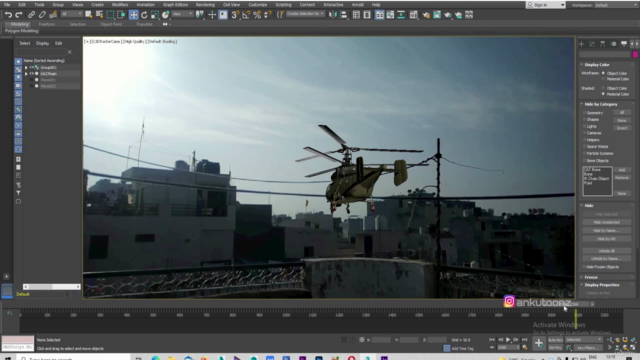
Task: Open the Sign In dropdown
Action: pyautogui.click(x=546, y=5)
